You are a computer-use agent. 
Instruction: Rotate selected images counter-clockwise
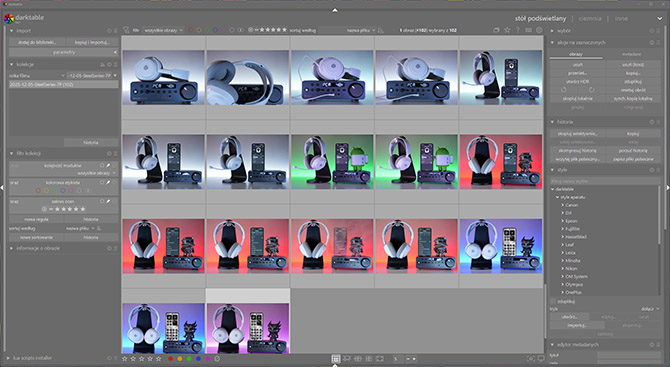pyautogui.click(x=564, y=90)
